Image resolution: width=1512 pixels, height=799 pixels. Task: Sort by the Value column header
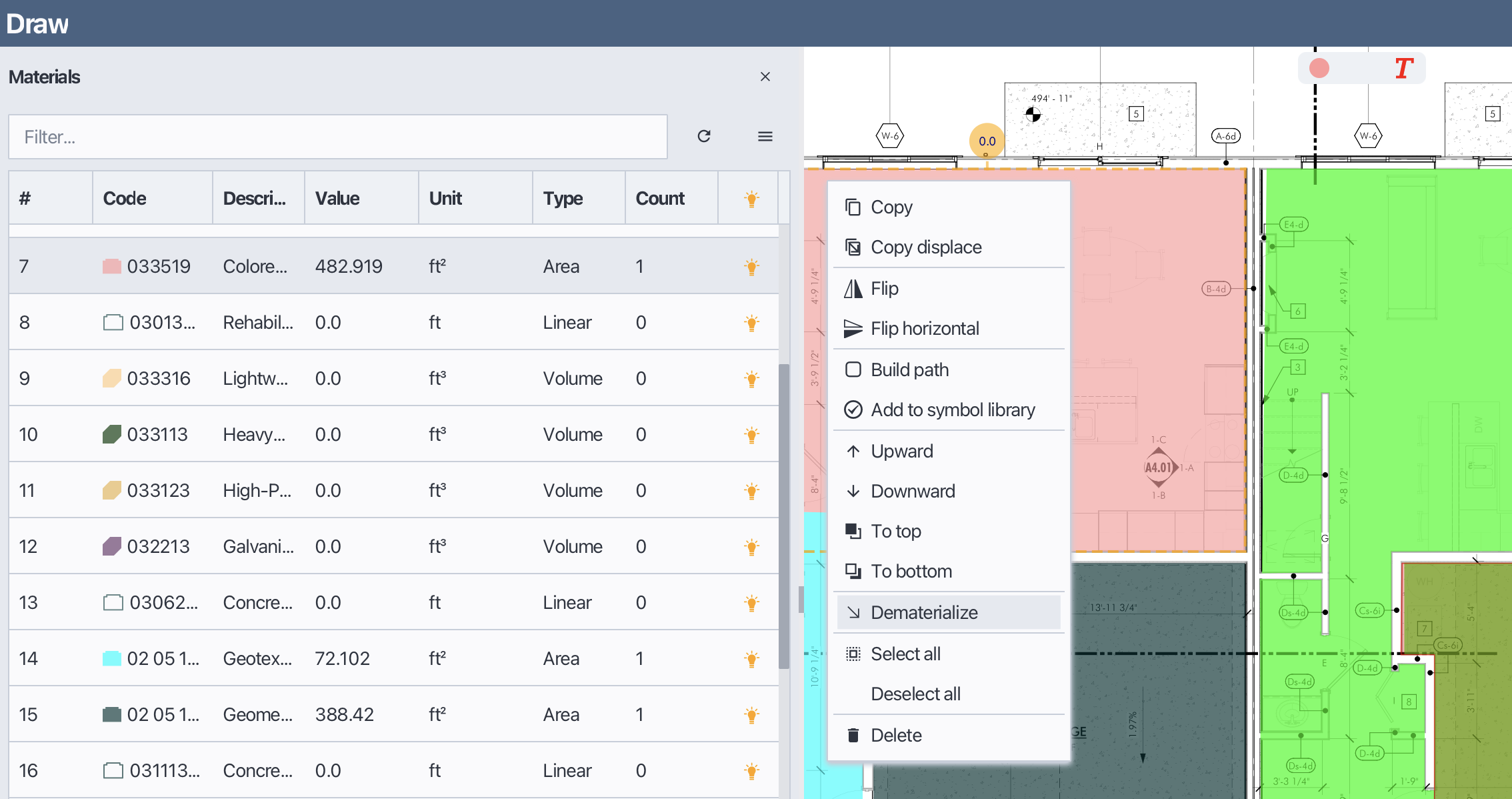[x=337, y=199]
